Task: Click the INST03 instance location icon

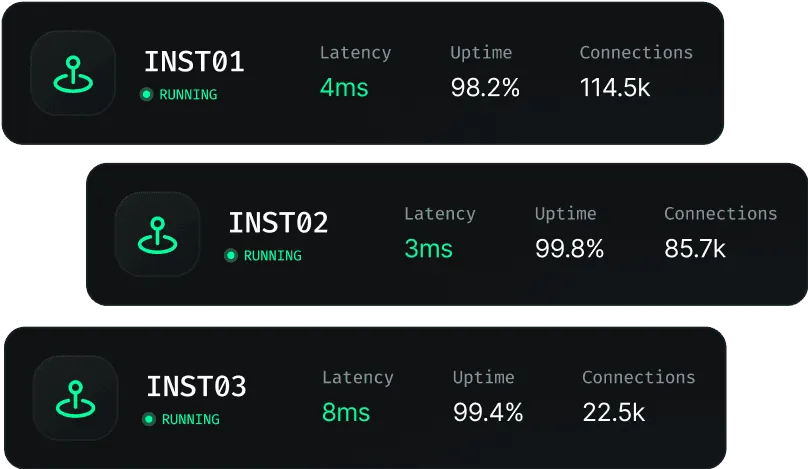Action: pos(74,397)
